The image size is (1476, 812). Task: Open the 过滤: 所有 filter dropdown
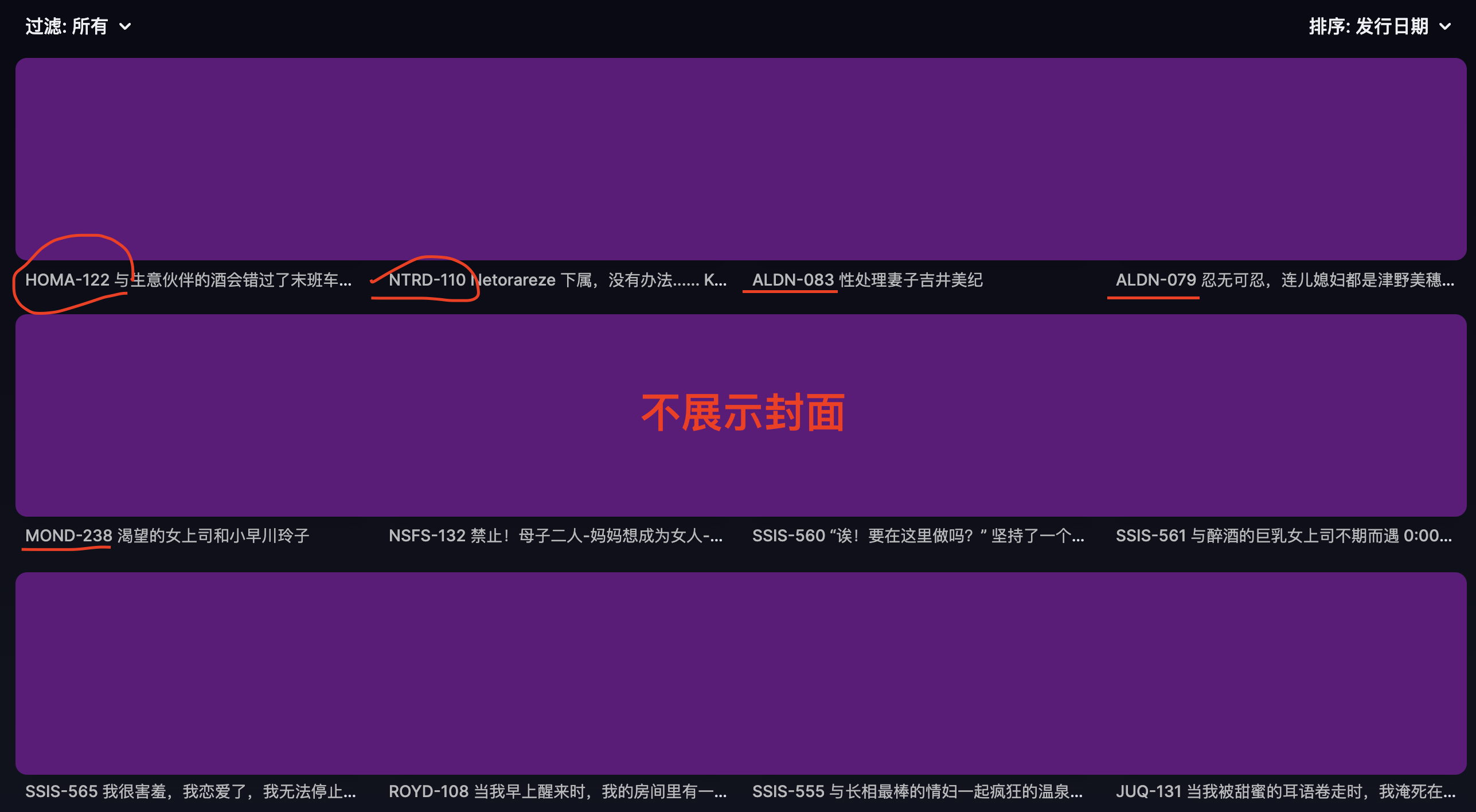pos(79,26)
